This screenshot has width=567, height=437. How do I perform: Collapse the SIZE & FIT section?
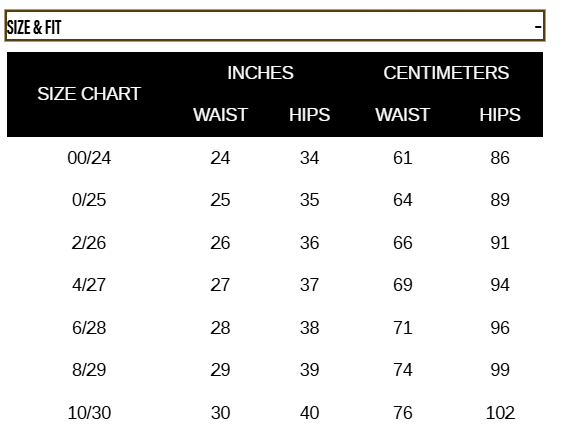pos(274,26)
